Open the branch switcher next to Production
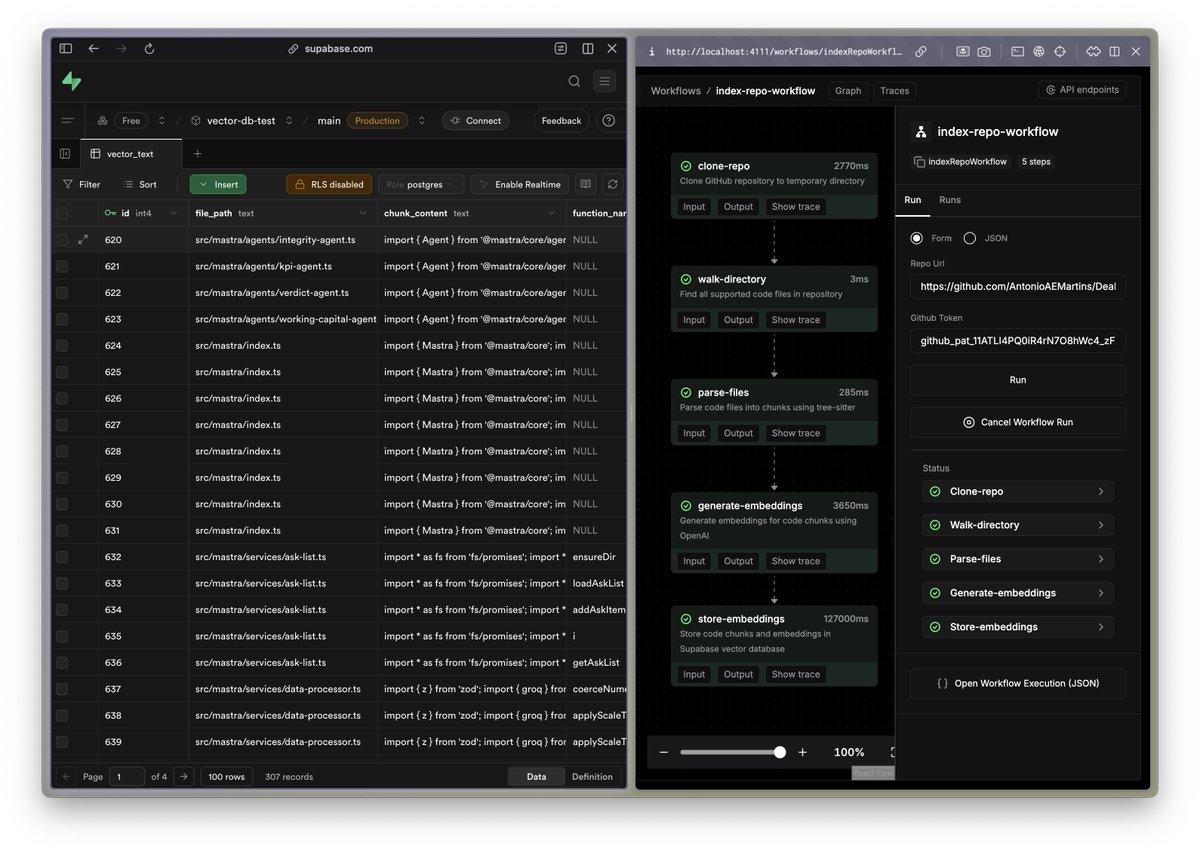 (x=421, y=120)
